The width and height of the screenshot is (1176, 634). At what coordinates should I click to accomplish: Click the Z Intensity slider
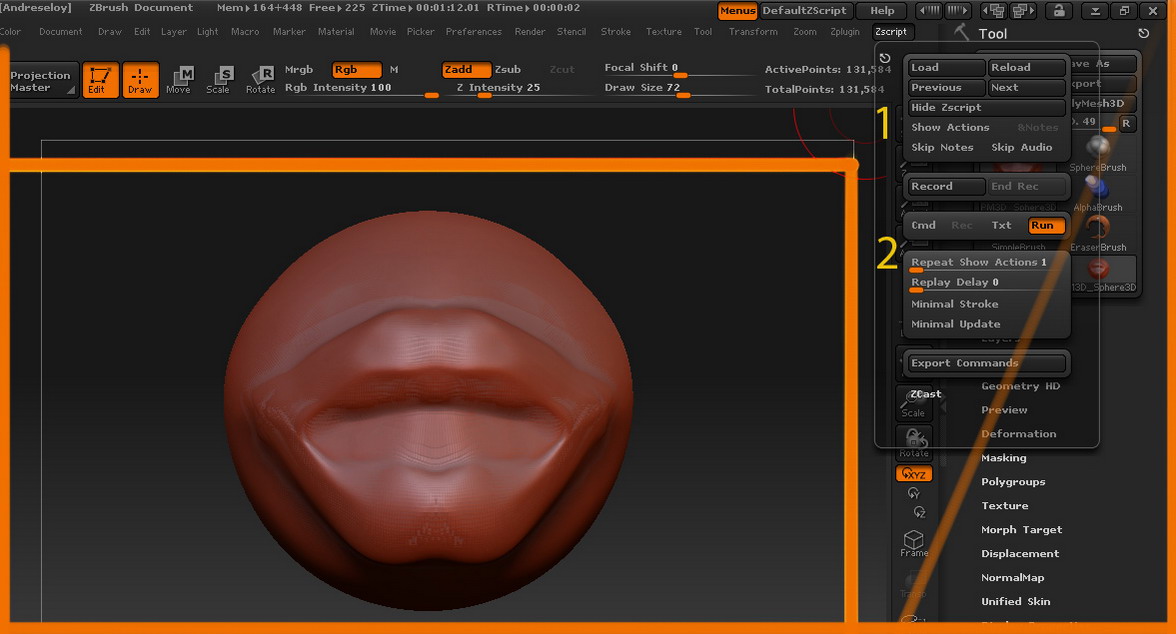tap(518, 89)
